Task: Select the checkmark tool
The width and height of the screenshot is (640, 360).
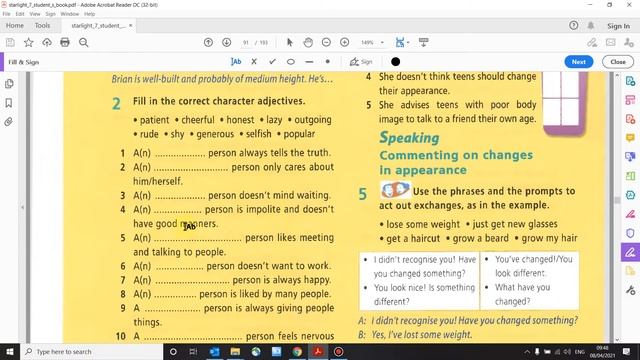Action: coord(272,62)
